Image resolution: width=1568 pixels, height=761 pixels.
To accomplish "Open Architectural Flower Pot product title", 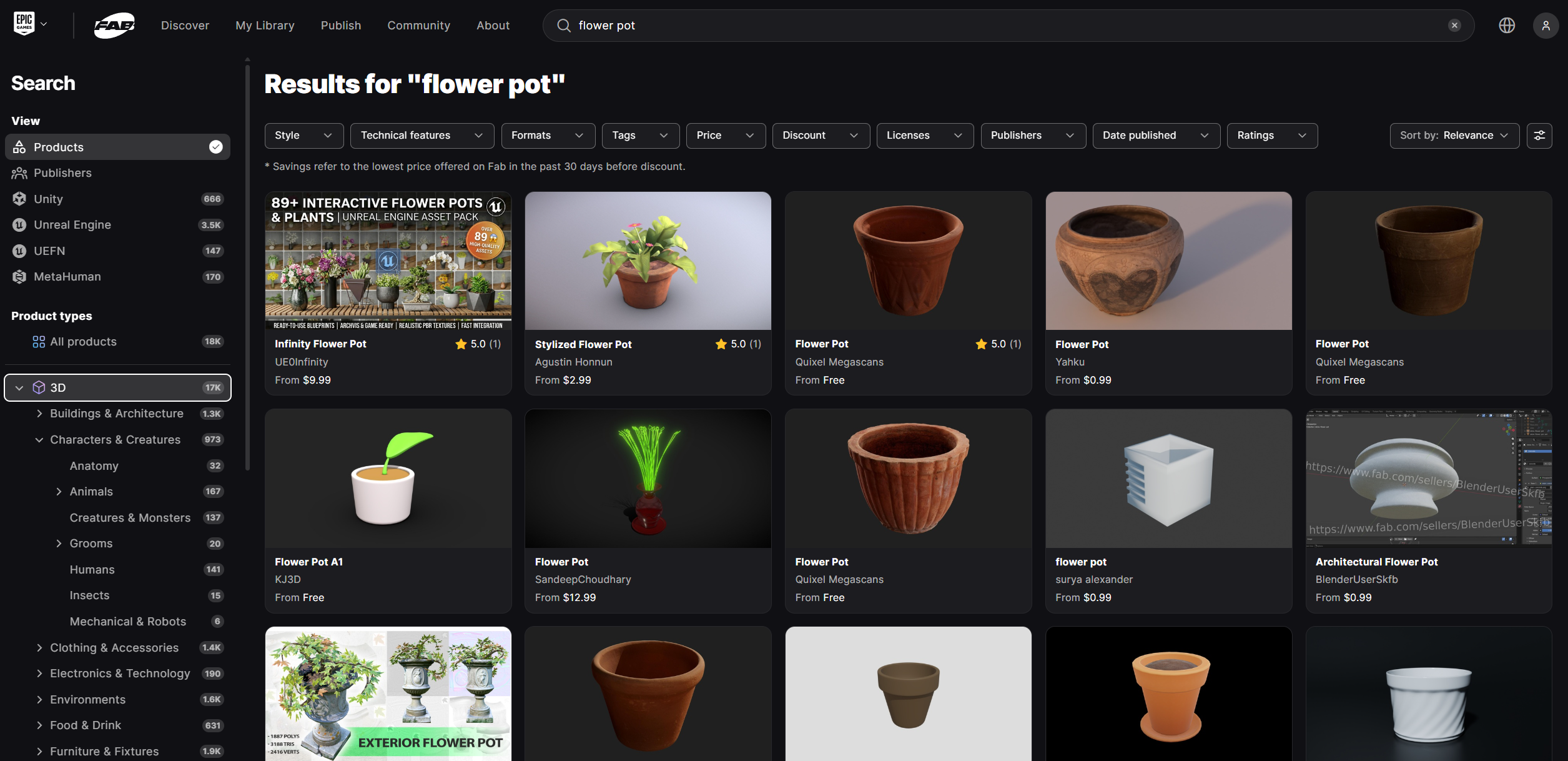I will [x=1376, y=562].
